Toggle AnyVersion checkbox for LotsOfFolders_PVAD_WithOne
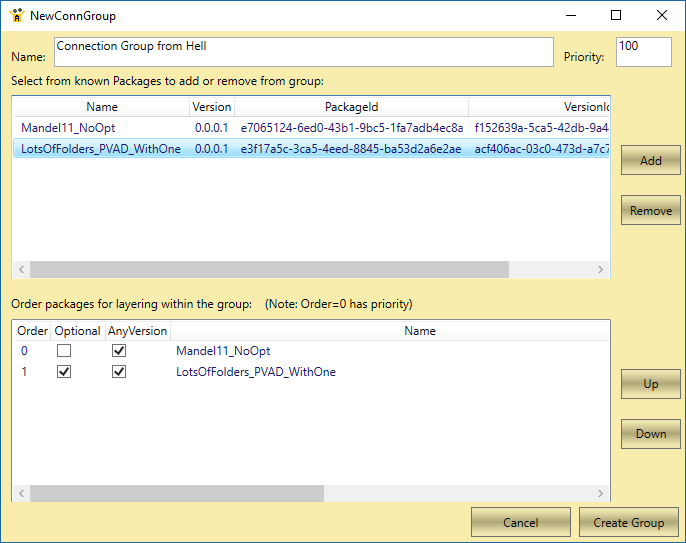The width and height of the screenshot is (686, 543). 119,371
